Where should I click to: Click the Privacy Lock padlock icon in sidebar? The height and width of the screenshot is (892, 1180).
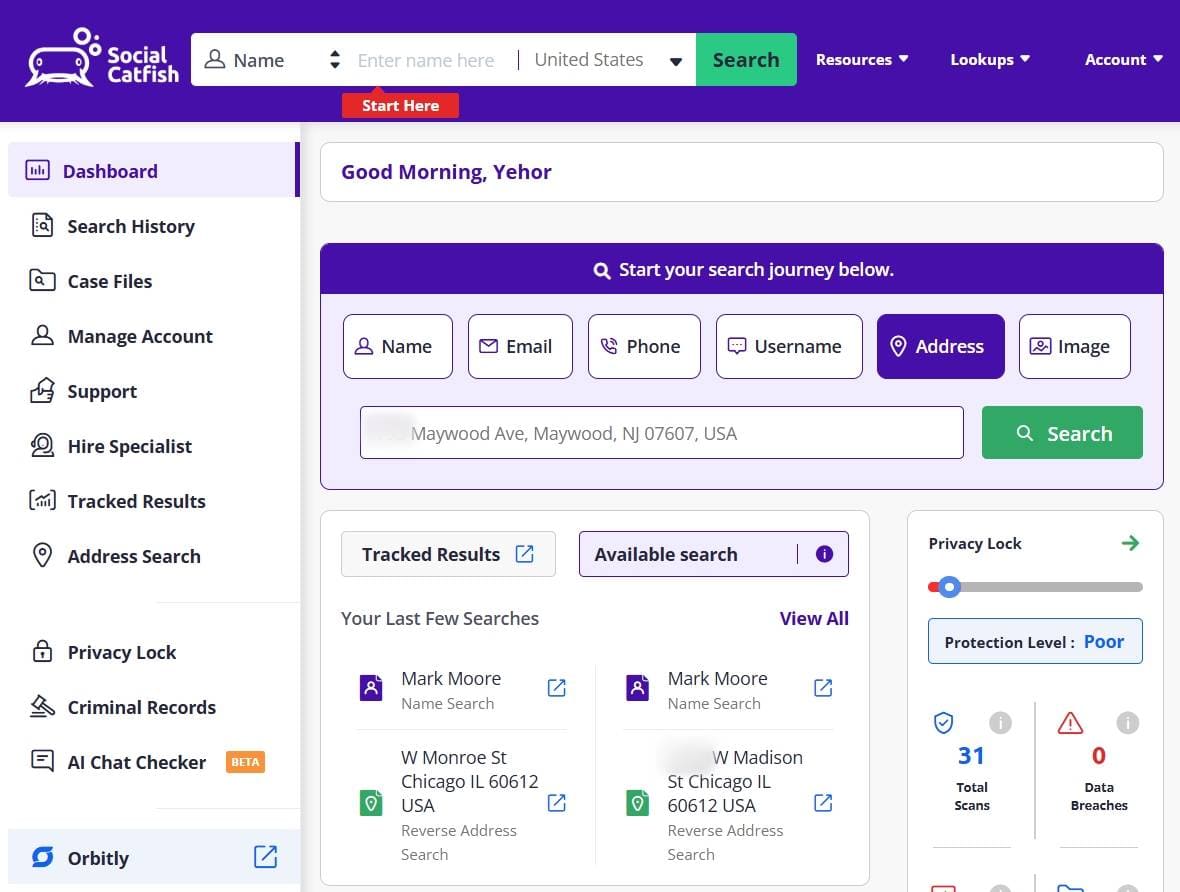(42, 650)
